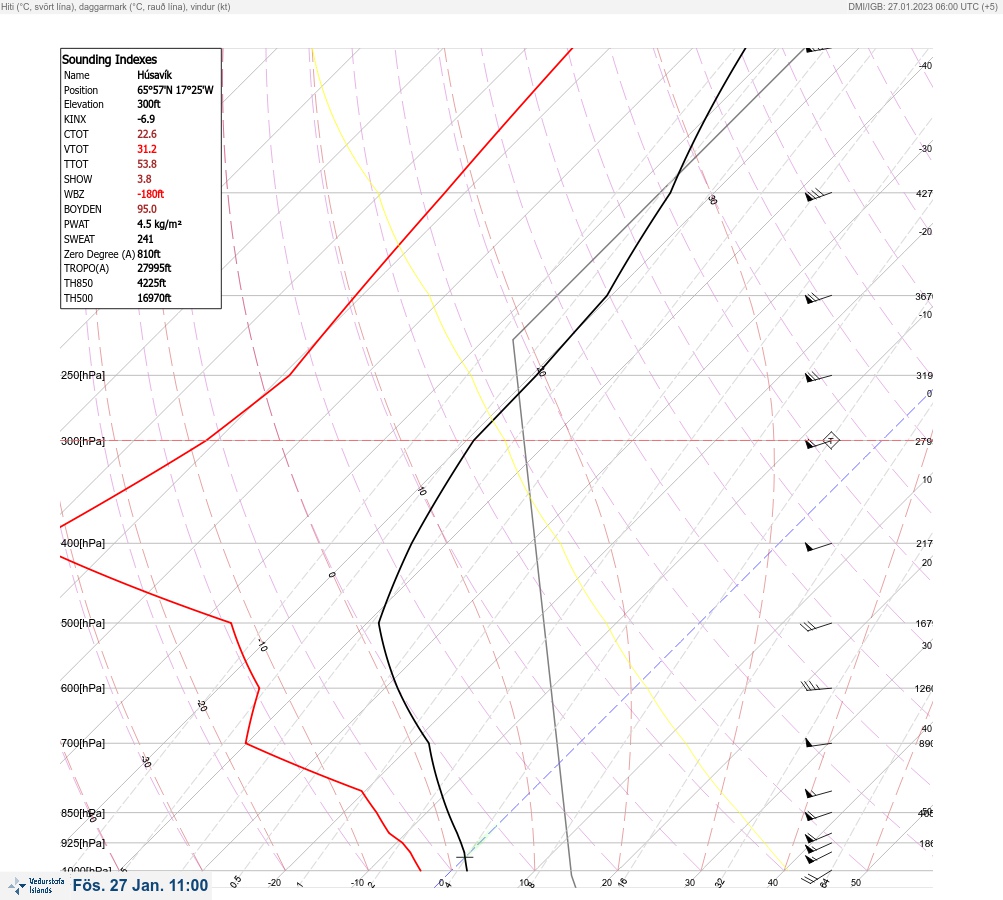
Task: Click the date label 'Fös. 27 Jan. 11:00'
Action: click(x=140, y=885)
